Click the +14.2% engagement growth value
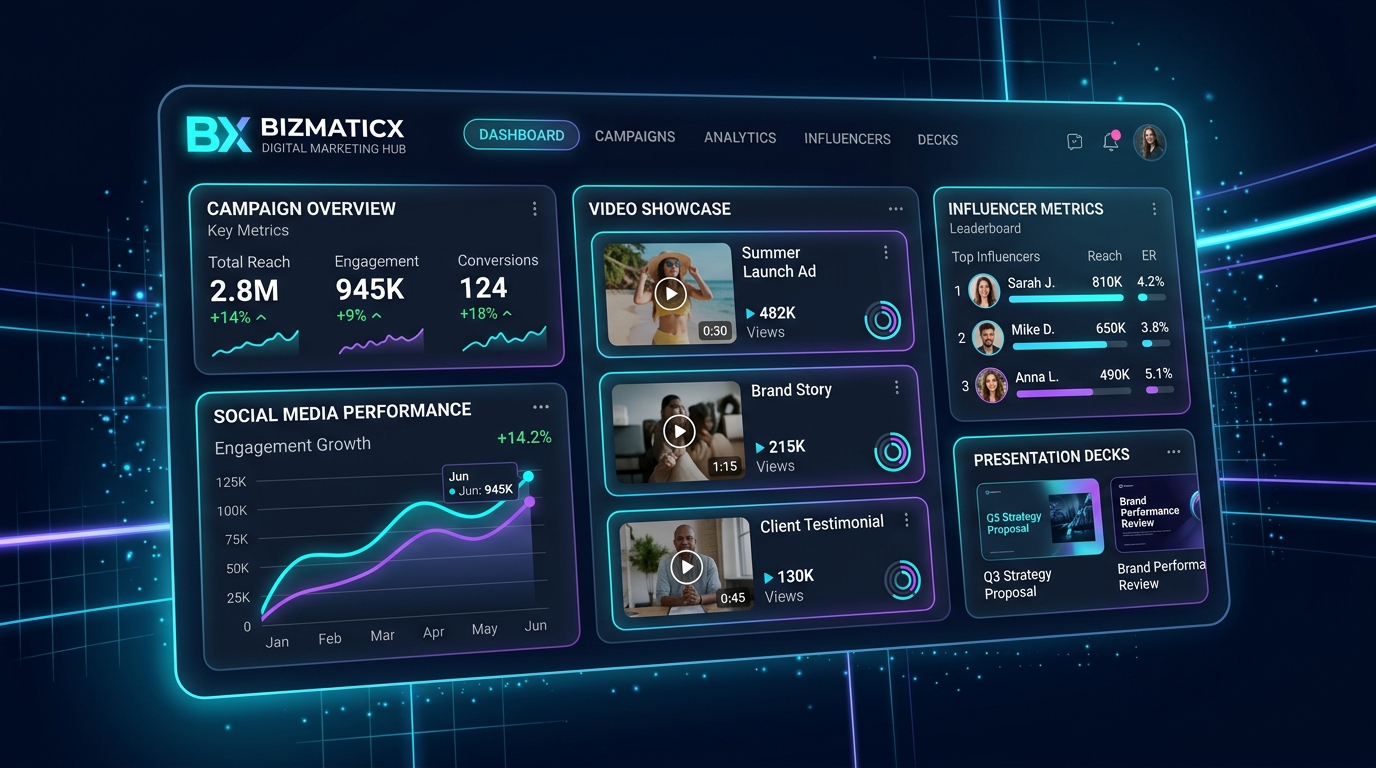1376x768 pixels. pyautogui.click(x=524, y=438)
